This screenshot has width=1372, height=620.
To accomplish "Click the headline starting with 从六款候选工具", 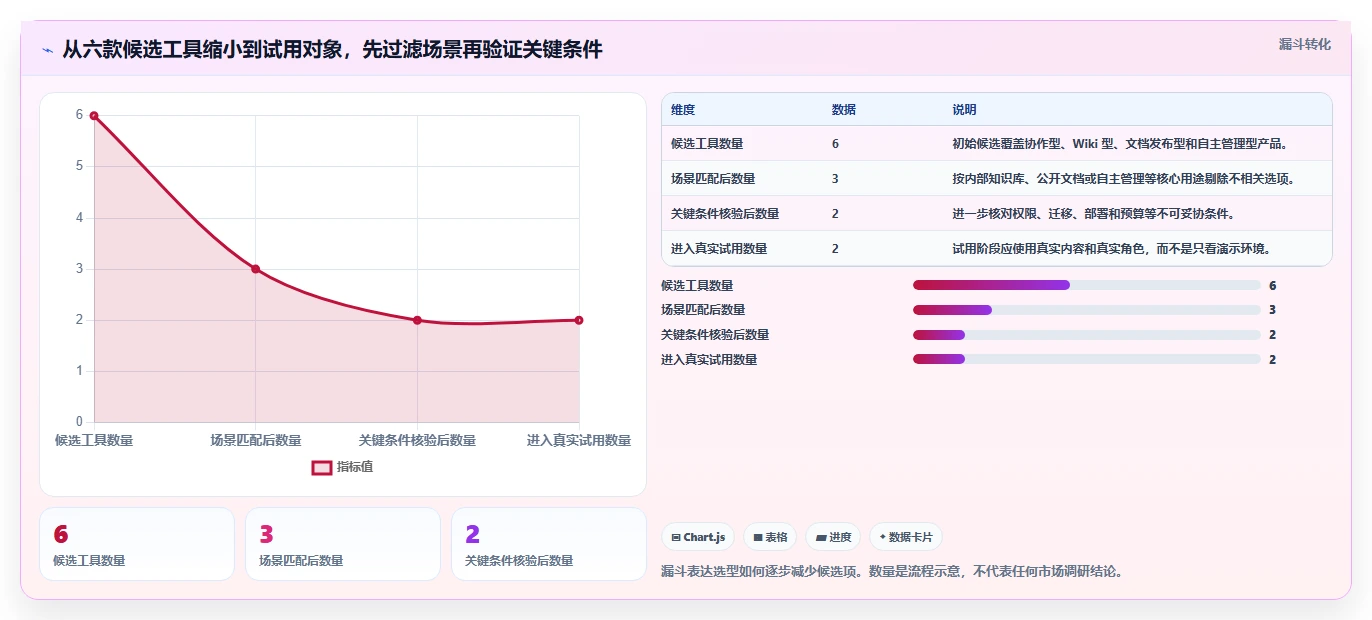I will (332, 49).
